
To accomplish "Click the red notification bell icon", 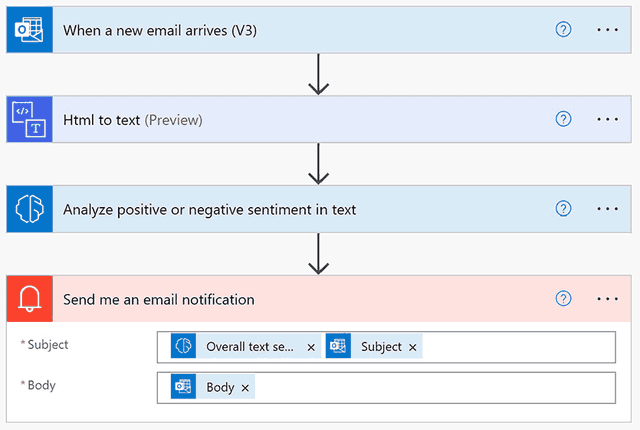I will coord(28,299).
